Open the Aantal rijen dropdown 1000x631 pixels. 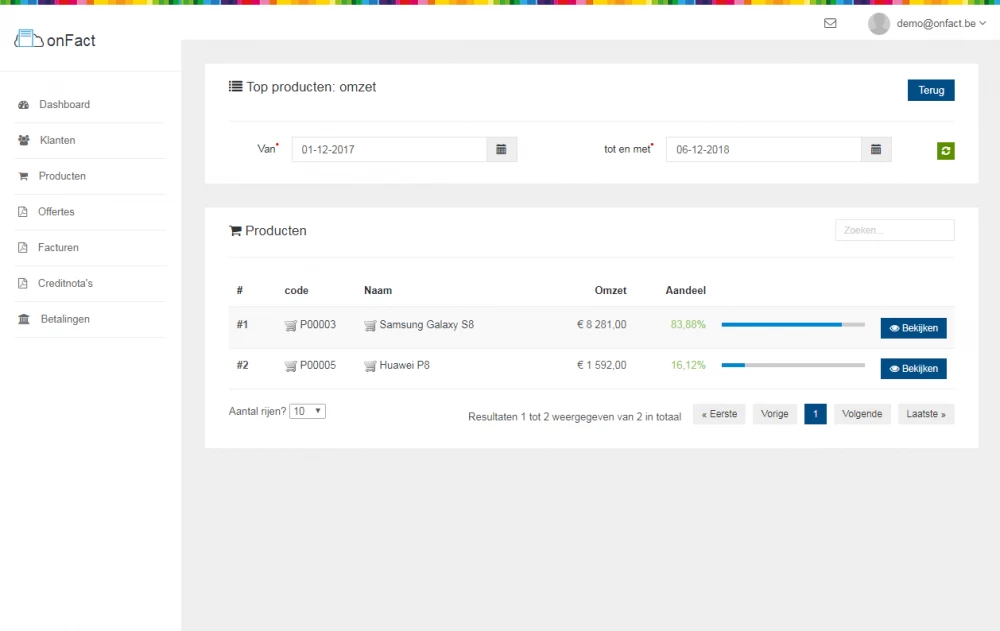coord(307,411)
